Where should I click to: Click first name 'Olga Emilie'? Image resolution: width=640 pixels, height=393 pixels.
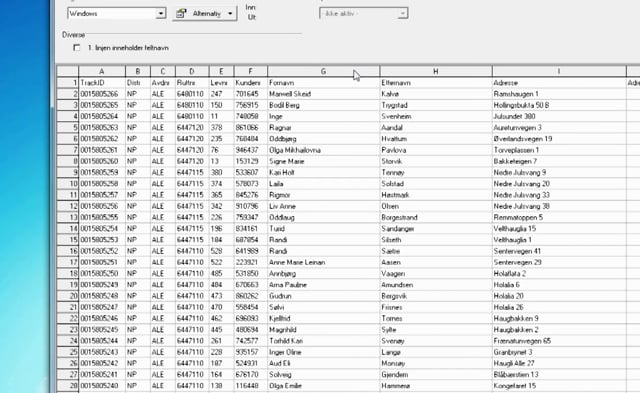point(285,386)
